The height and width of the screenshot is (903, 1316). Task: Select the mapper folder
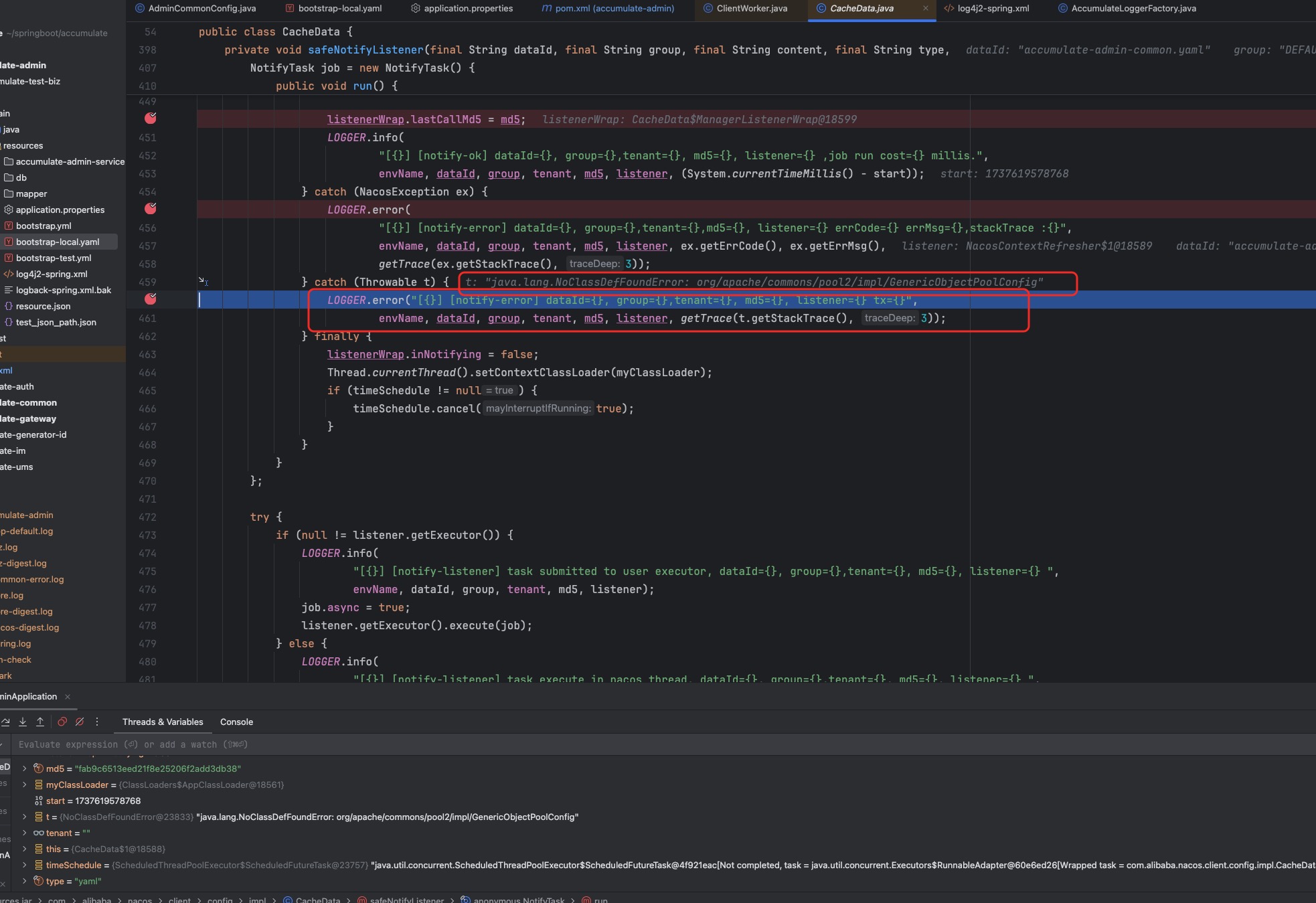(x=25, y=193)
